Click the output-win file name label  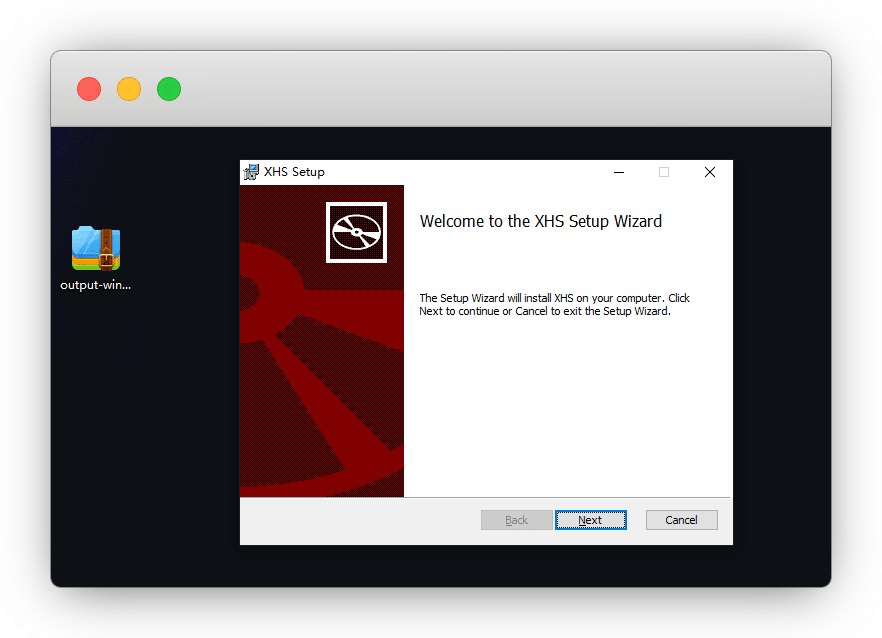96,285
